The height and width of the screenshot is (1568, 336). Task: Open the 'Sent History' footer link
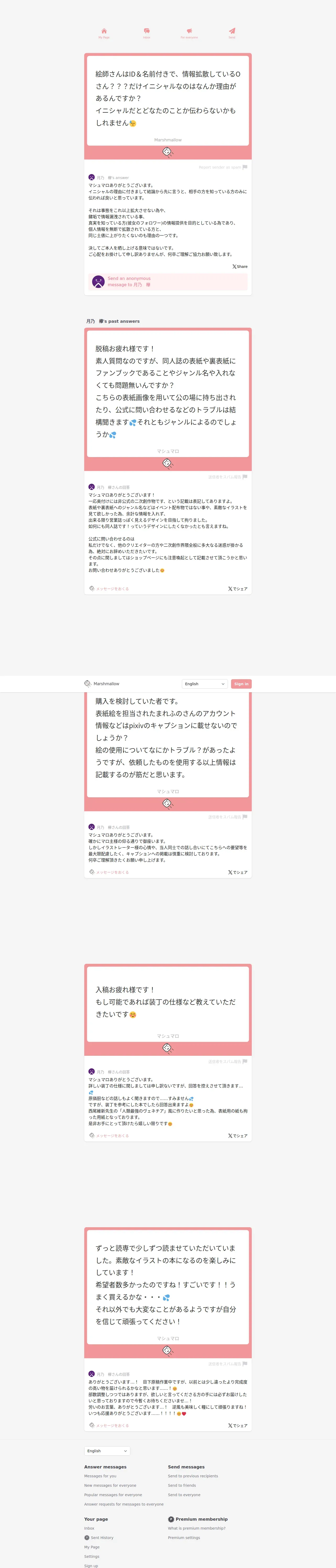pyautogui.click(x=102, y=1538)
